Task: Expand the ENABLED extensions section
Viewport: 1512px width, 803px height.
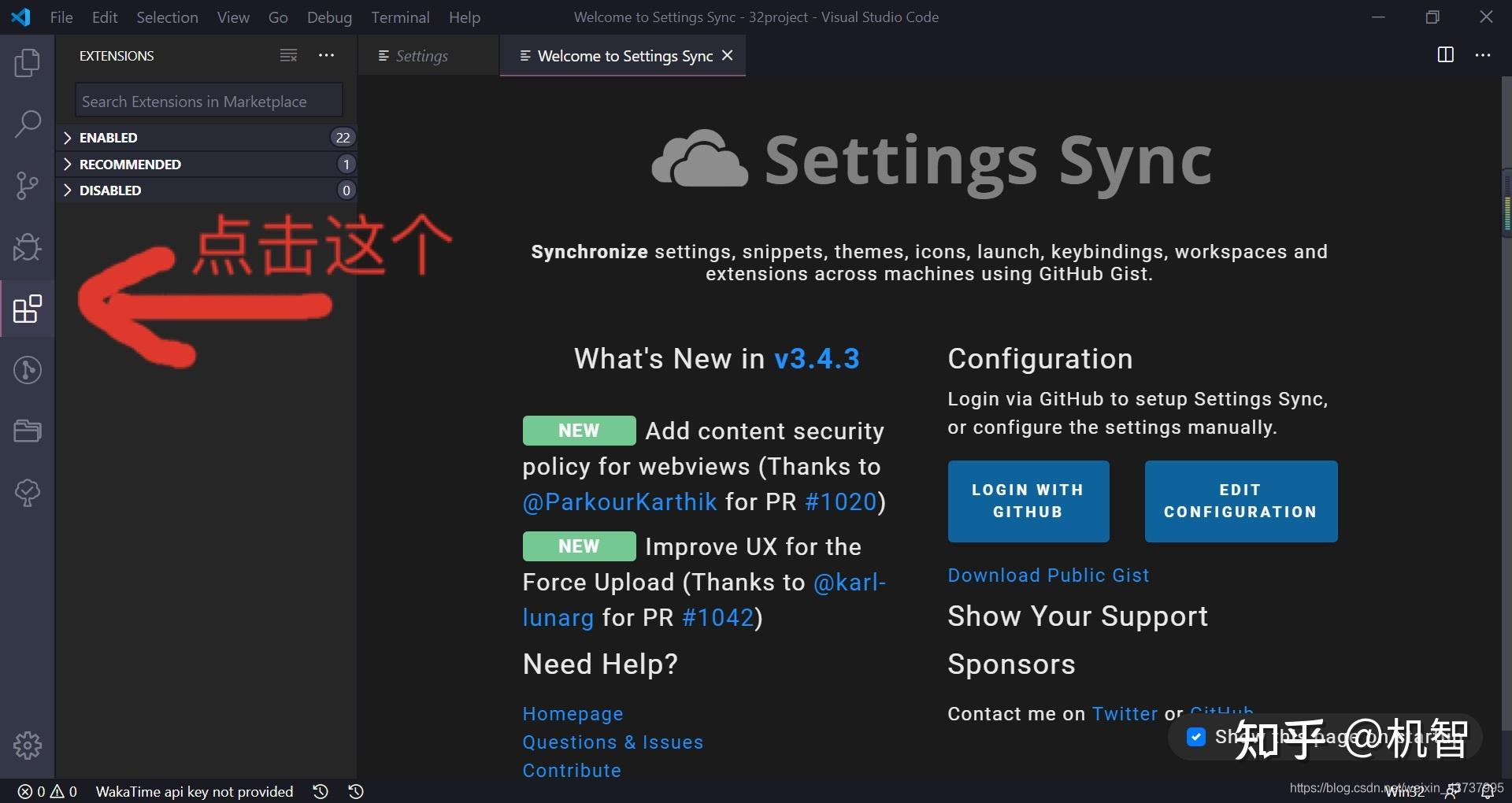Action: click(x=109, y=138)
